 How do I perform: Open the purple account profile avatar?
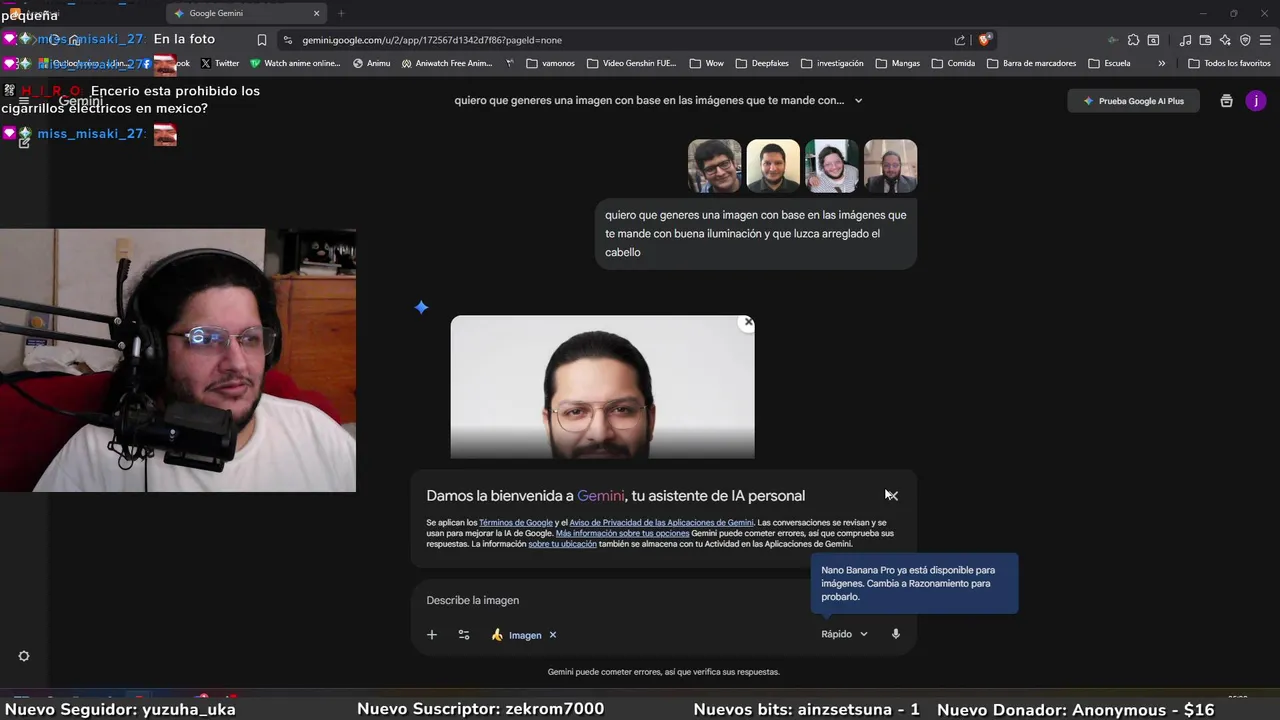(1256, 101)
